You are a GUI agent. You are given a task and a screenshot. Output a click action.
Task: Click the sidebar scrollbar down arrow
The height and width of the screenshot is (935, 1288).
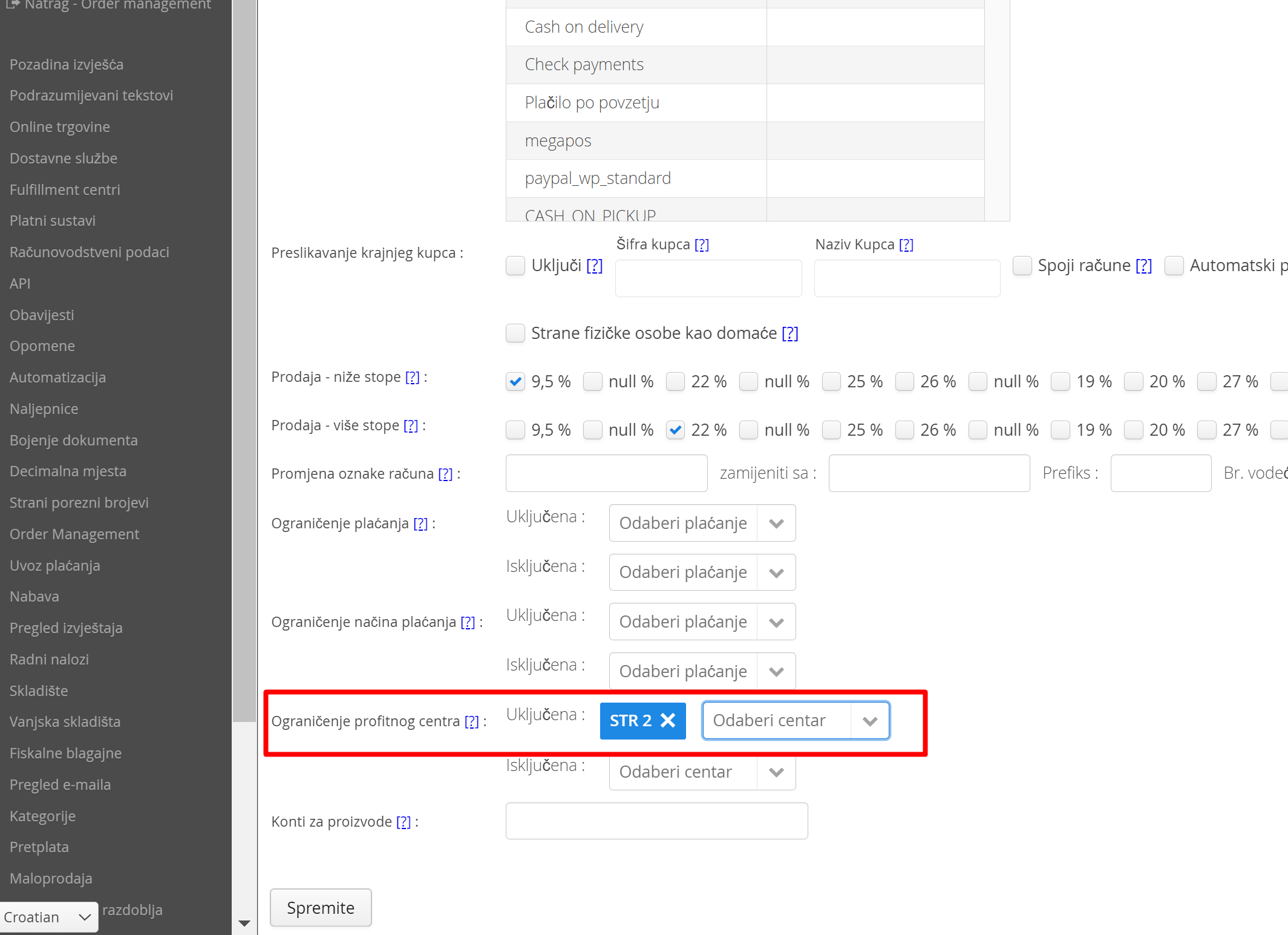point(244,923)
